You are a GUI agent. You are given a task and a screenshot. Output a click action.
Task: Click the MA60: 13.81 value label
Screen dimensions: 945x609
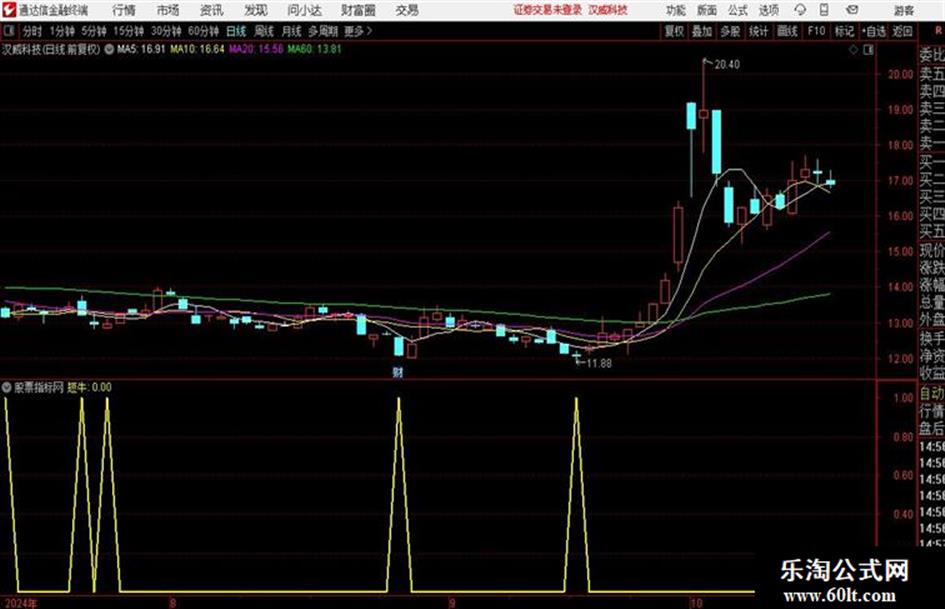[314, 49]
